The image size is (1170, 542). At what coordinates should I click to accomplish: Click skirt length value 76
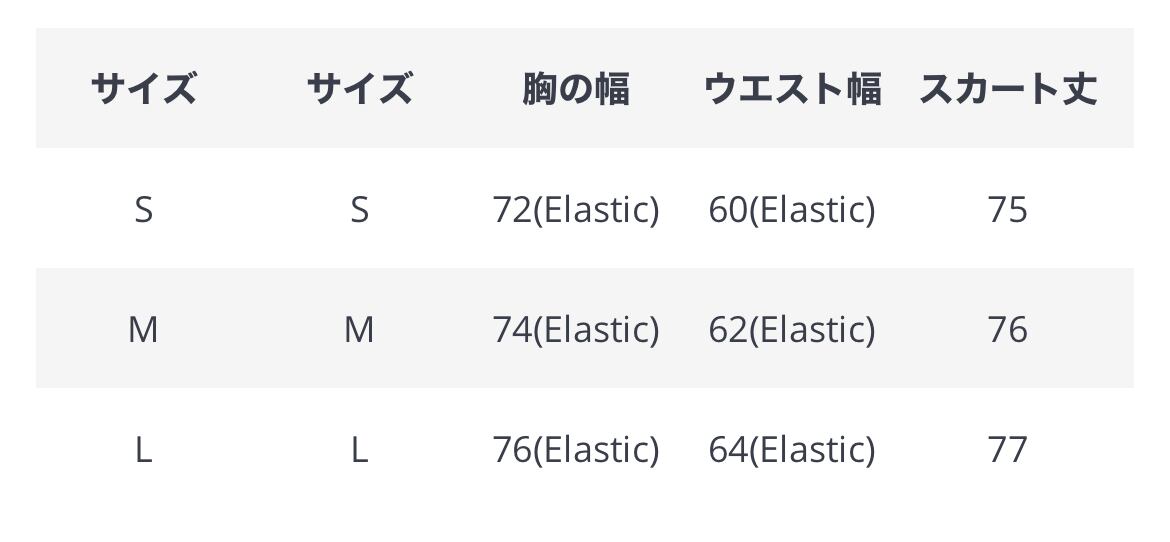[1007, 329]
